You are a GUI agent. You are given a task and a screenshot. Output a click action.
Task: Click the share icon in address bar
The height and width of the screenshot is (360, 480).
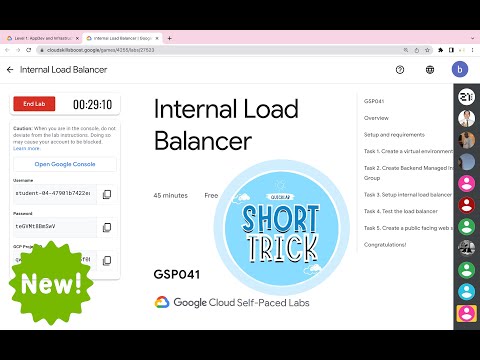417,50
